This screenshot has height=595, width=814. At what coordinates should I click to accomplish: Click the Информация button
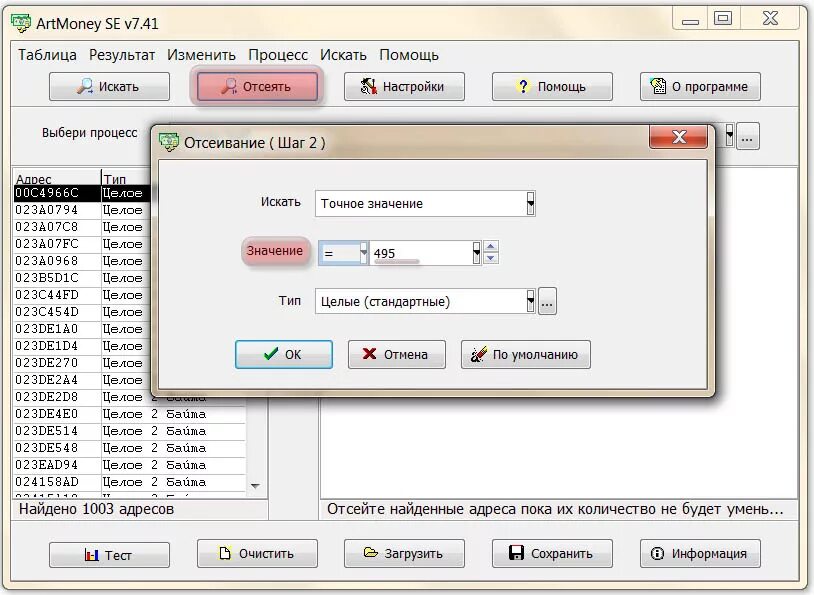pyautogui.click(x=700, y=553)
